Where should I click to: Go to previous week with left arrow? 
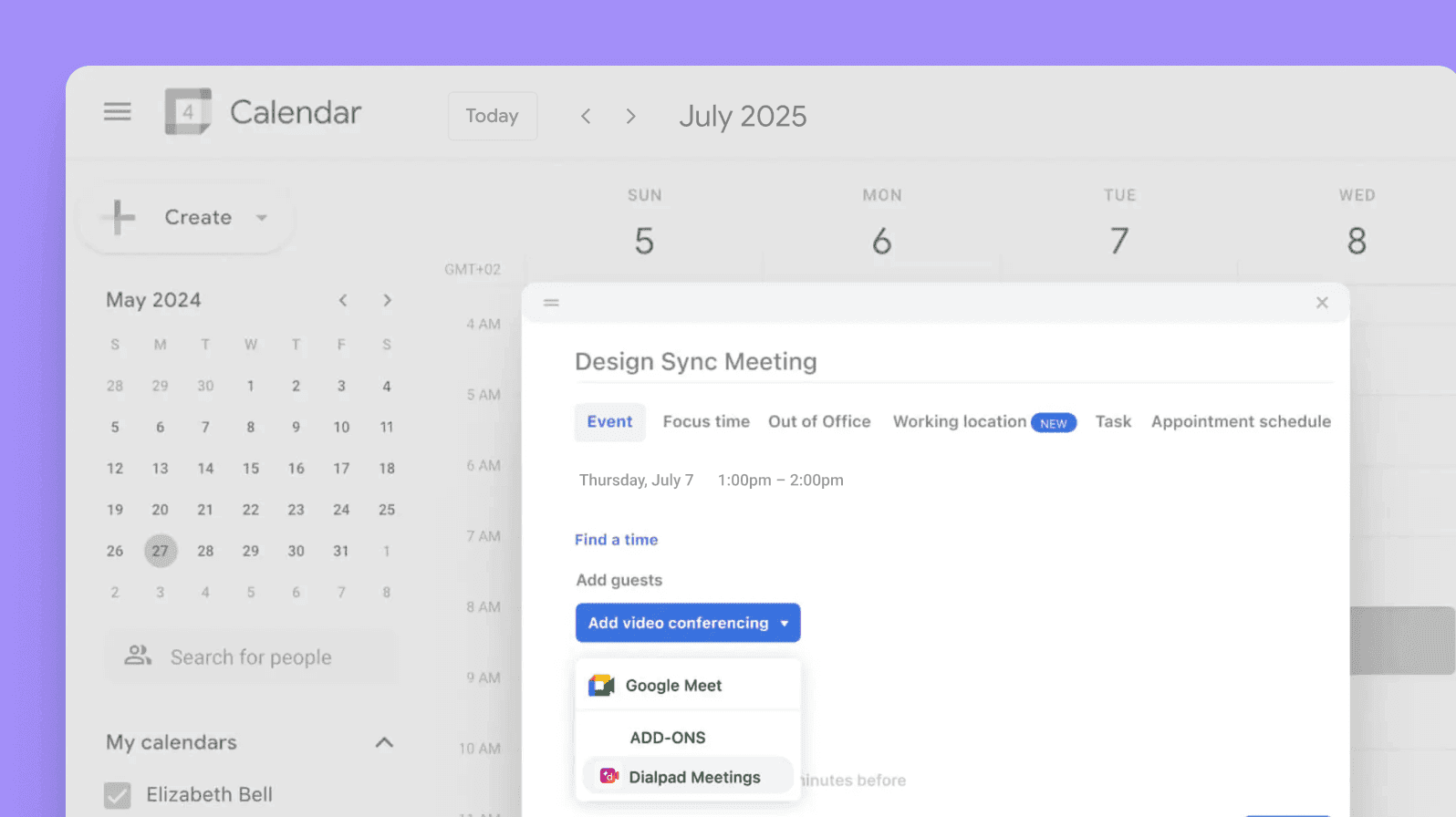[x=586, y=117]
